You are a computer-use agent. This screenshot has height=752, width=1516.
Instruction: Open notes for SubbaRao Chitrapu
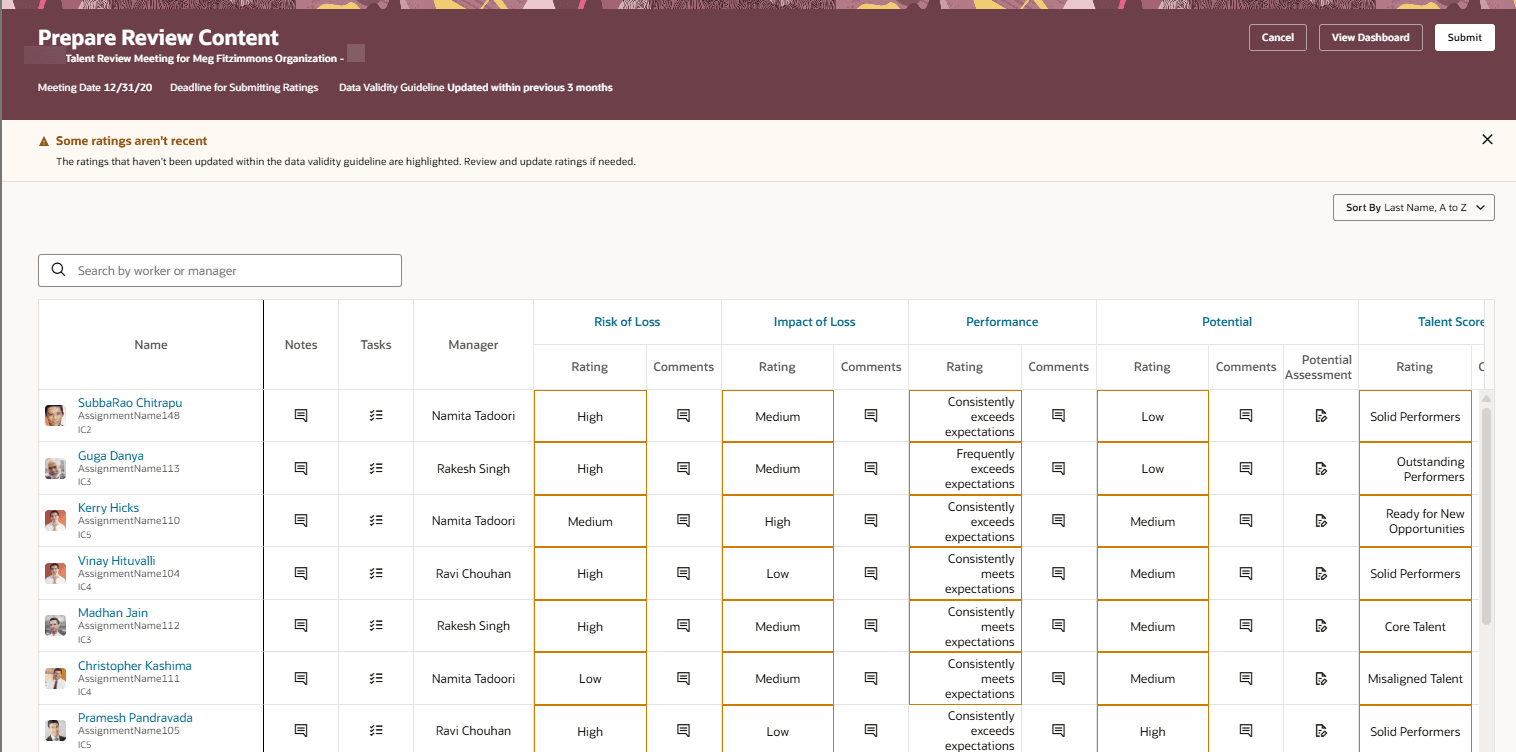coord(300,415)
